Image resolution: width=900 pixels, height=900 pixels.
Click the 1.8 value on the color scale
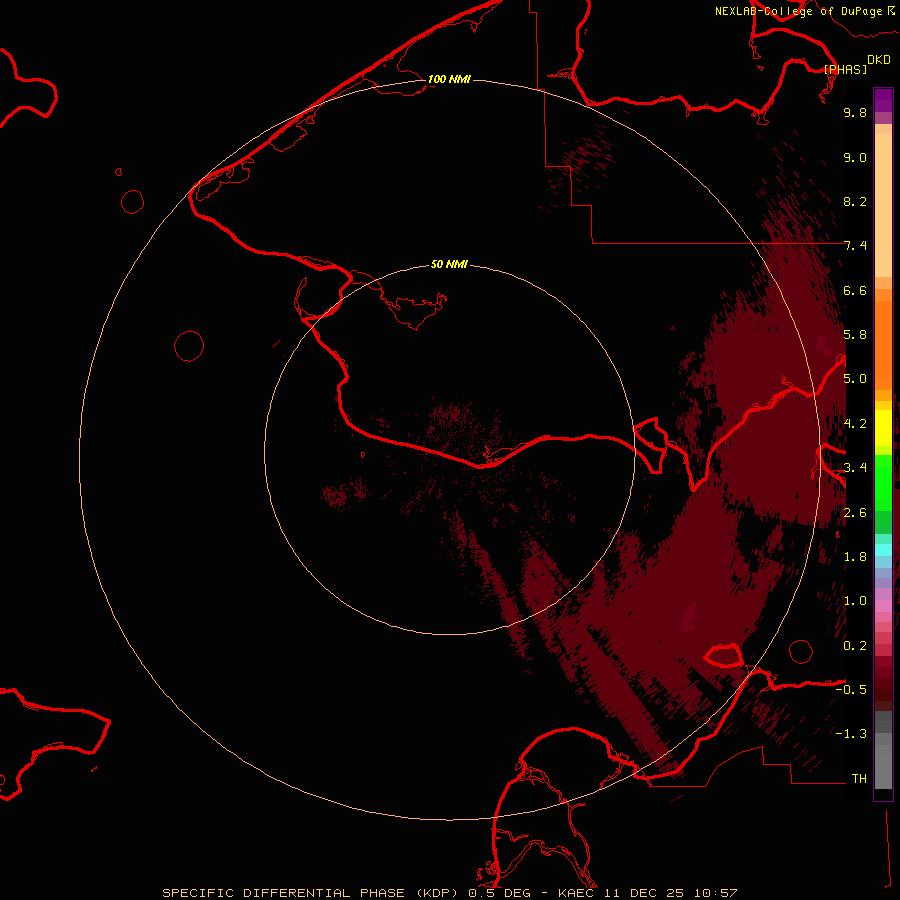pos(855,557)
